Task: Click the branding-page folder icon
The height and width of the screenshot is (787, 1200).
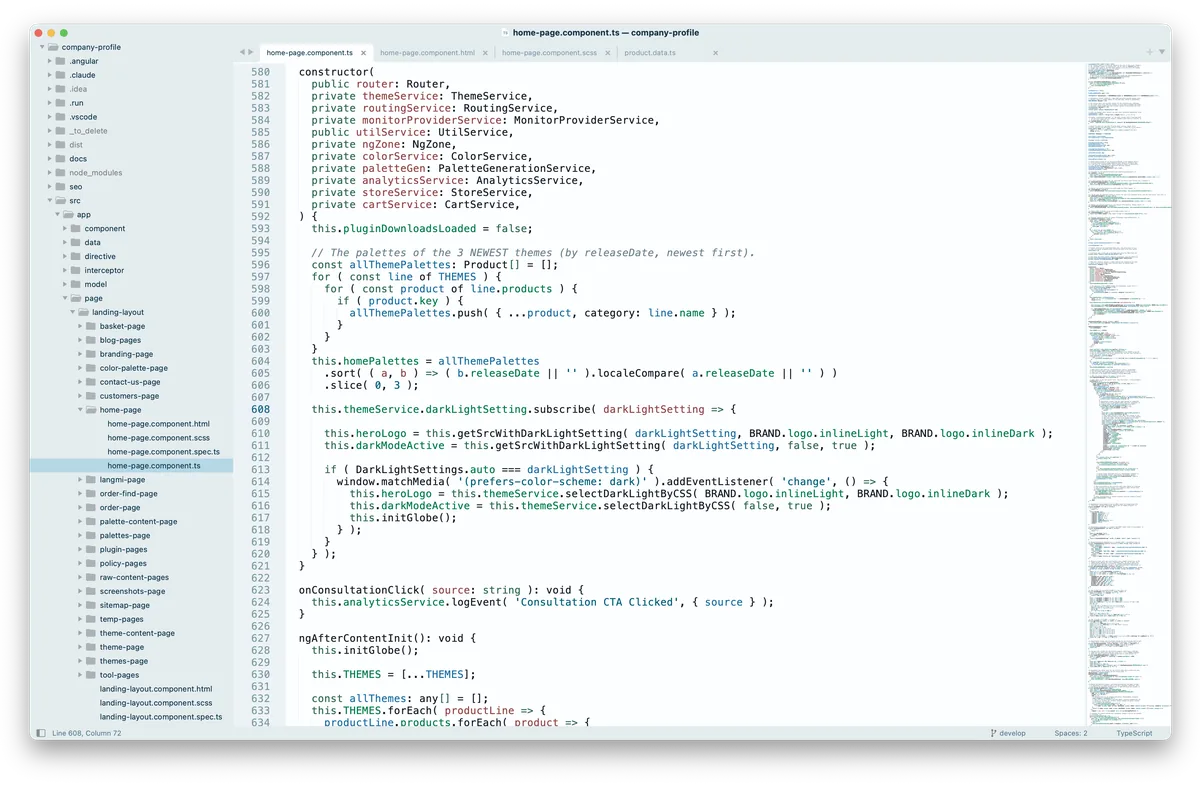Action: (91, 354)
